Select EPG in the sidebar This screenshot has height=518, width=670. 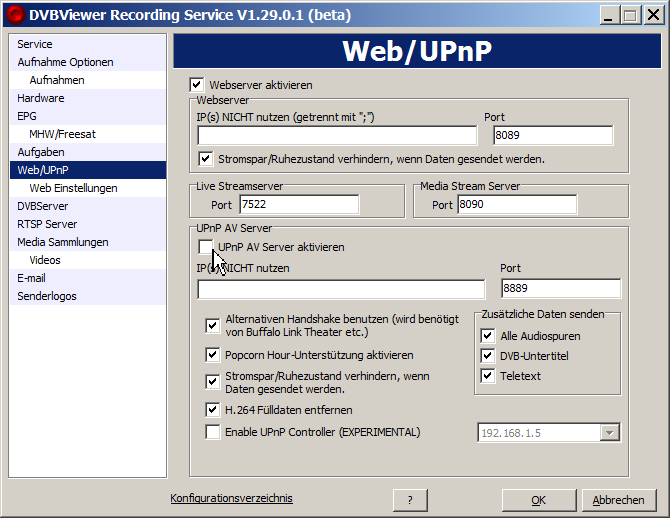(x=88, y=116)
